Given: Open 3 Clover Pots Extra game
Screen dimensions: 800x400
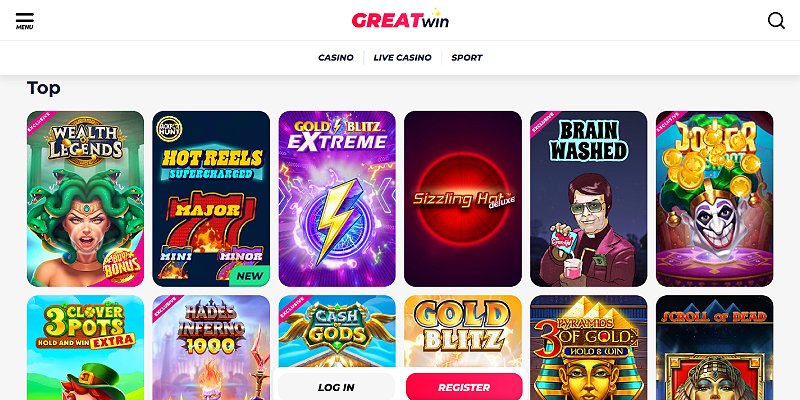Looking at the screenshot, I should pos(85,347).
